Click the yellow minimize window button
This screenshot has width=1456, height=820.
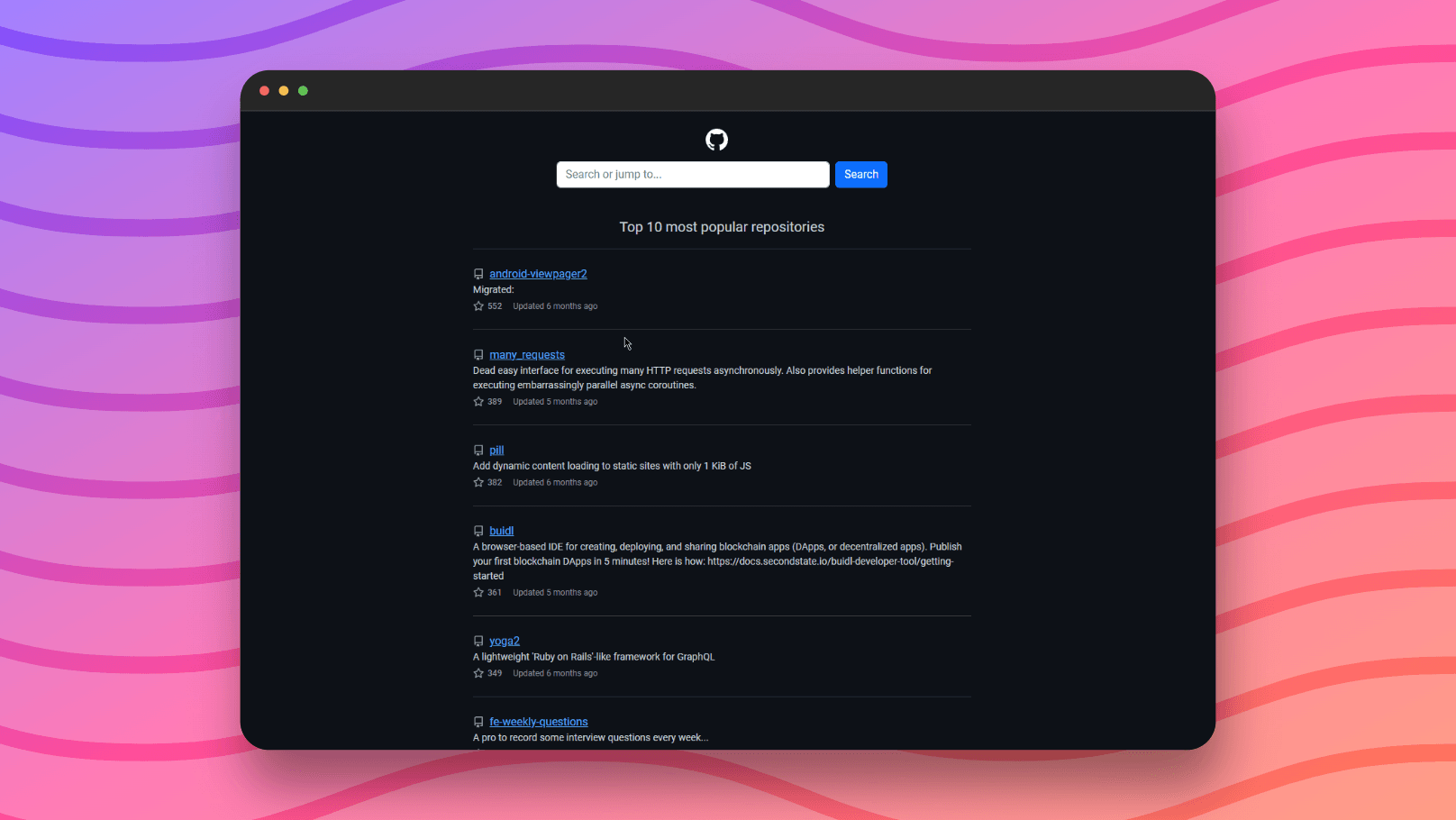[284, 91]
